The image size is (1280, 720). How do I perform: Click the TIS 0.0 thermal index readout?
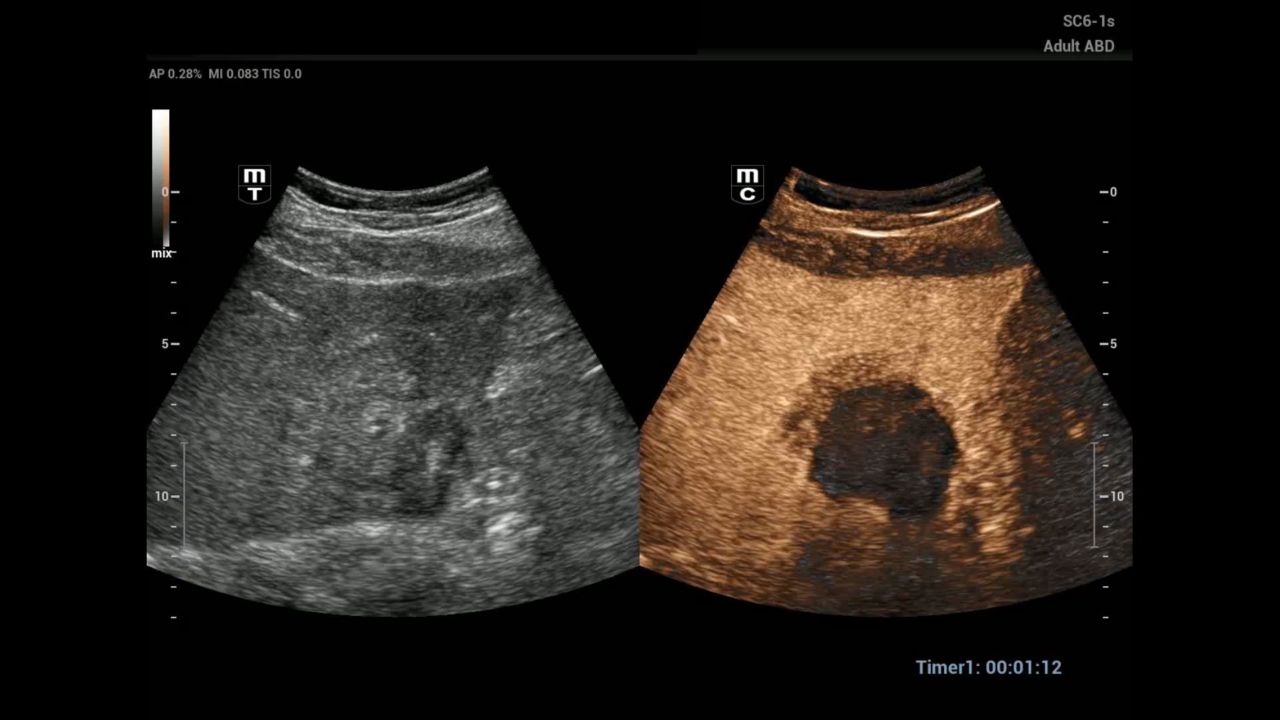[x=282, y=74]
